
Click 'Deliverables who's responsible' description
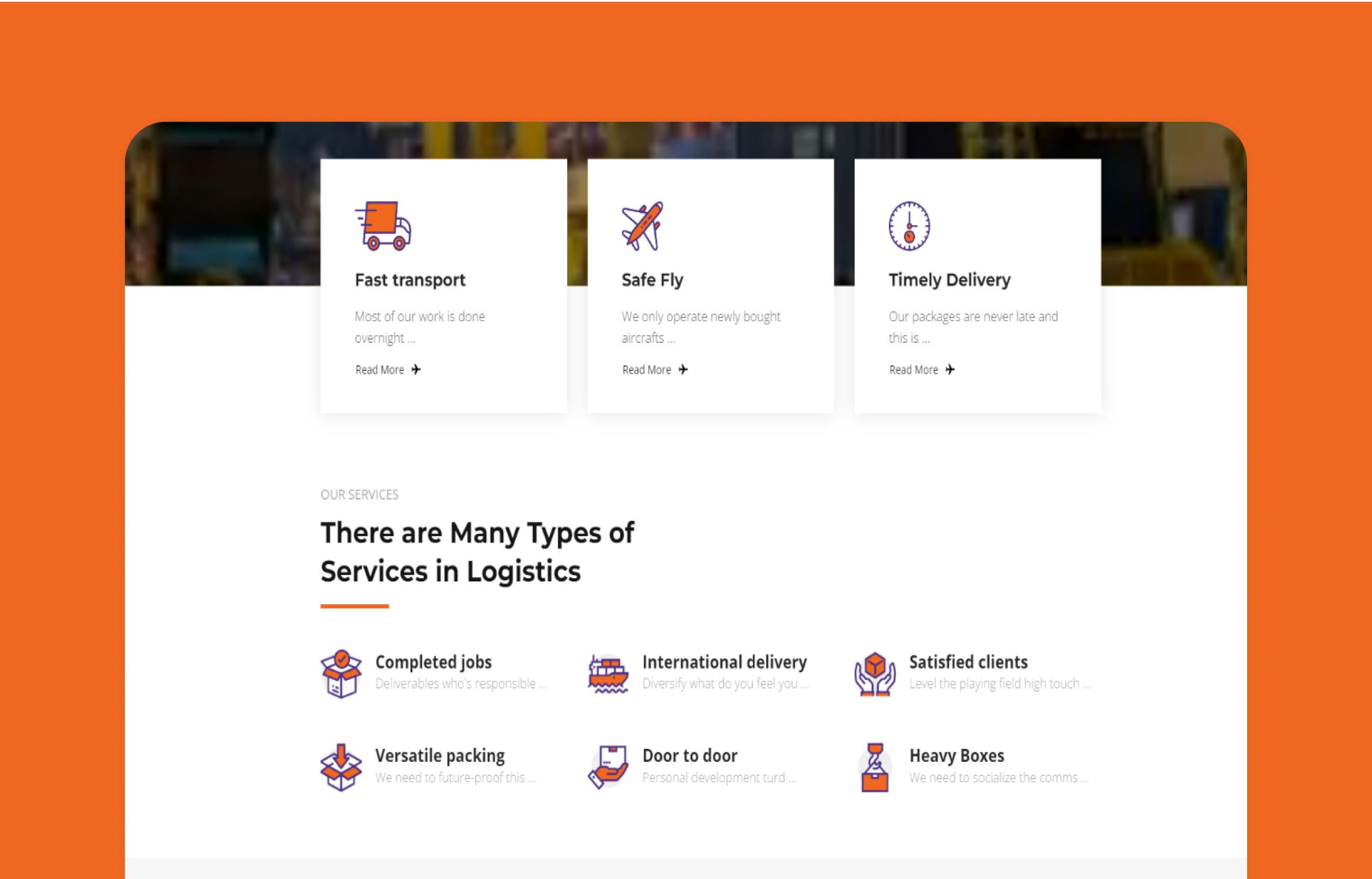point(461,684)
